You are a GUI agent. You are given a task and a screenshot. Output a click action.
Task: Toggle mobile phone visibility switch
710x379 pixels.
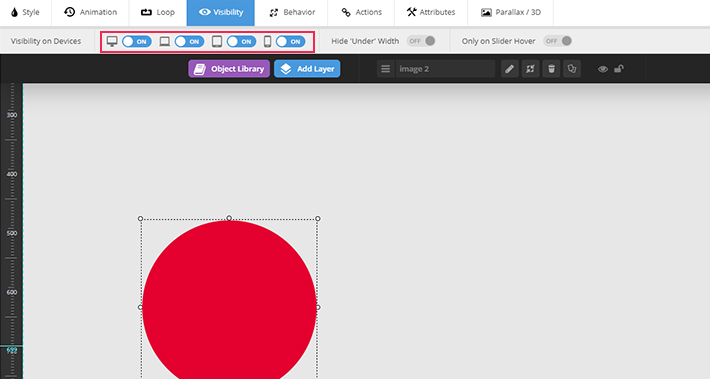click(290, 42)
